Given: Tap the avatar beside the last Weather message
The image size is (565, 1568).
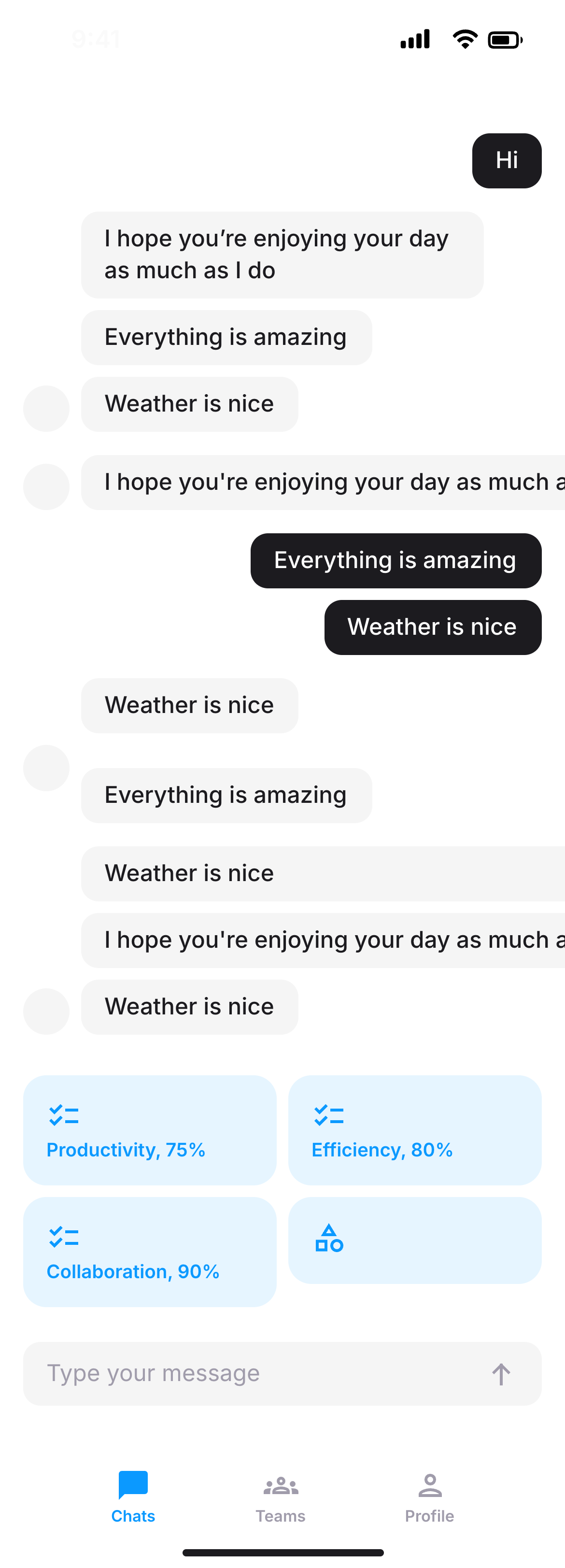Looking at the screenshot, I should (x=46, y=1011).
